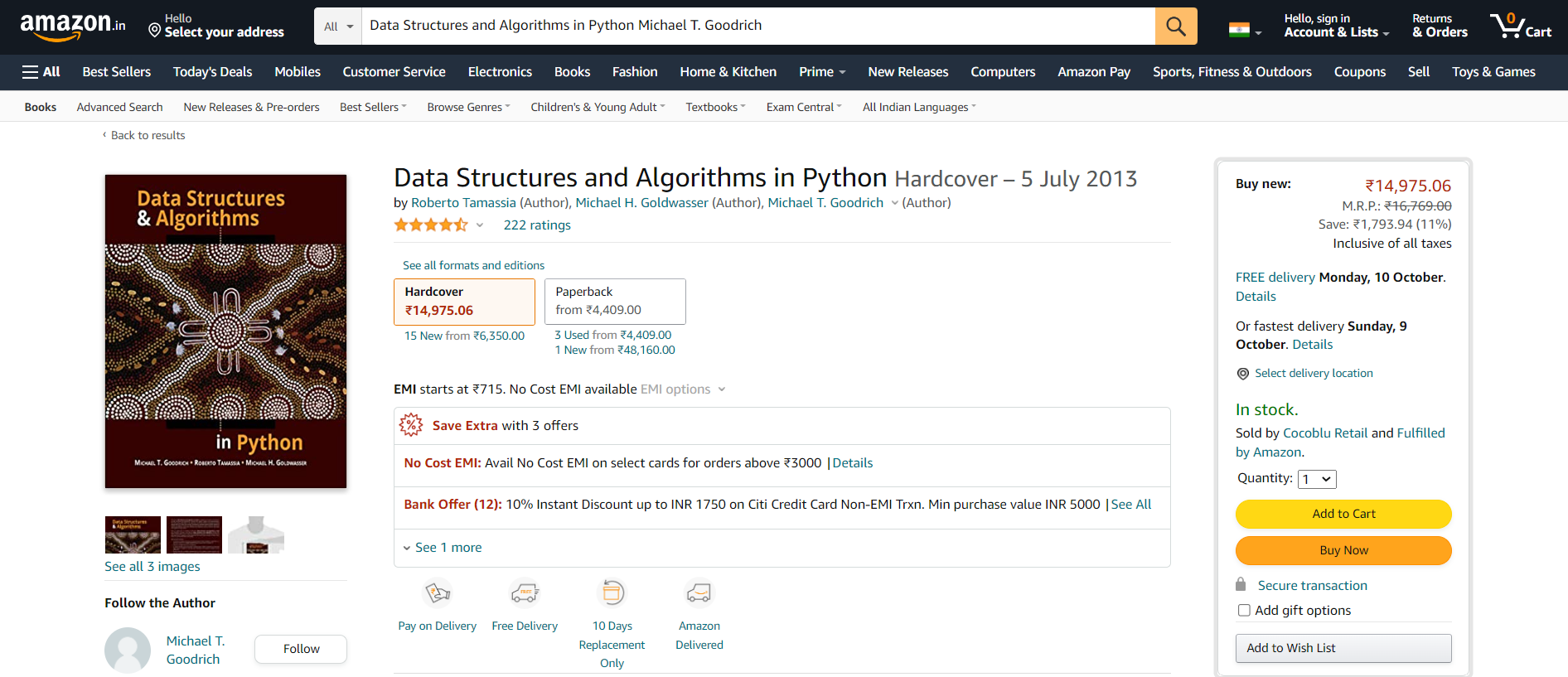The image size is (1568, 677).
Task: Open Browse Genres submenu
Action: point(469,107)
